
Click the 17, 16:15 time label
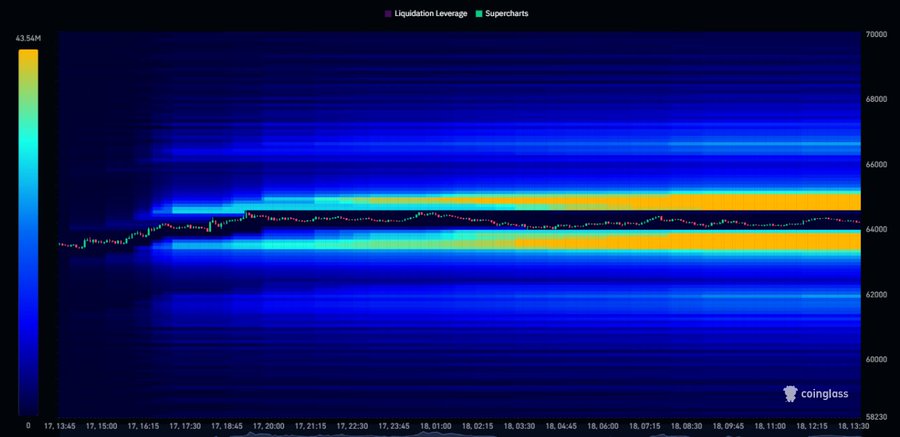click(x=143, y=426)
